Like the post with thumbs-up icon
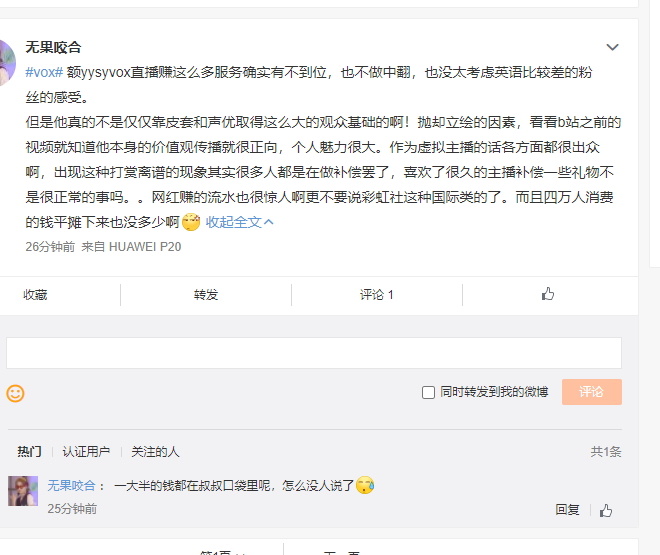Image resolution: width=660 pixels, height=555 pixels. point(548,294)
